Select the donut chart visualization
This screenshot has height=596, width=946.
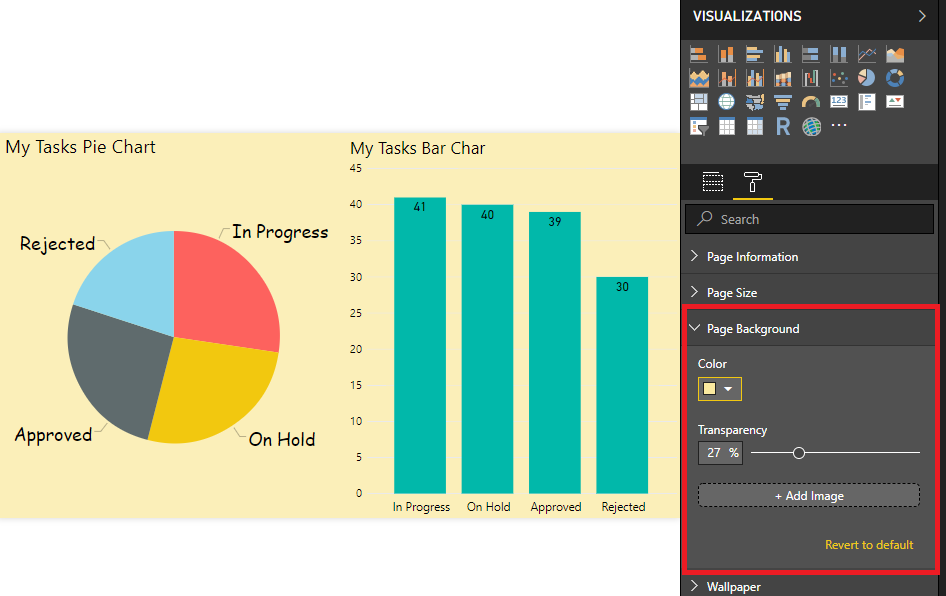coord(894,78)
